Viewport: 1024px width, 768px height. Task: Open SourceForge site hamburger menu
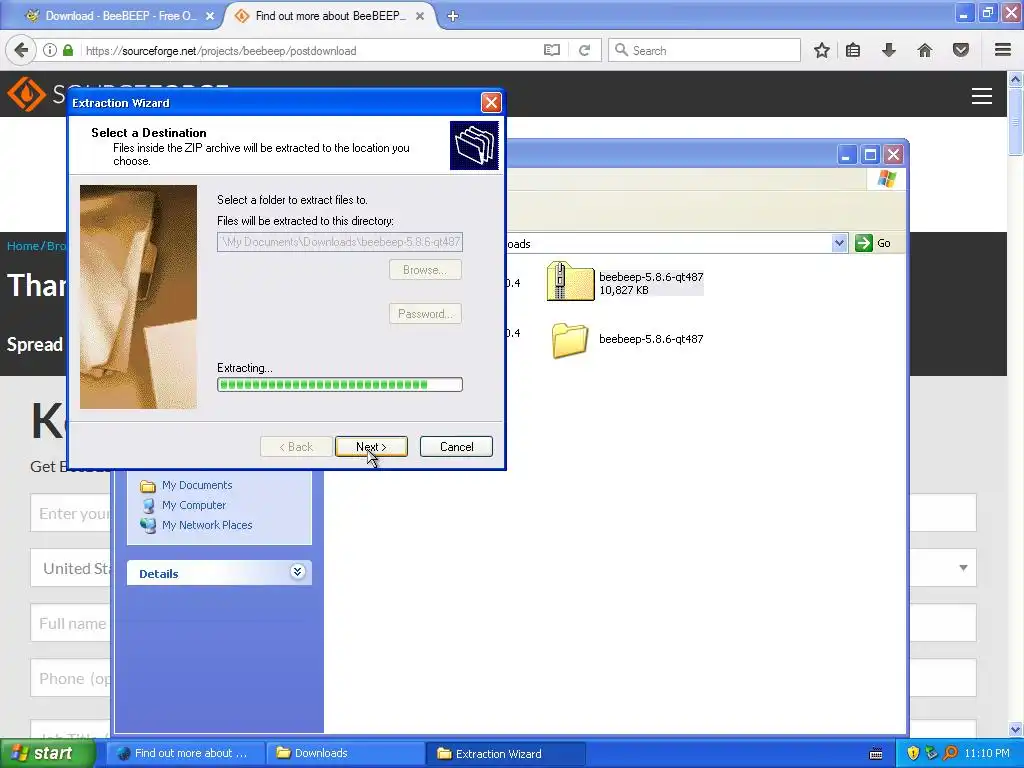click(982, 96)
